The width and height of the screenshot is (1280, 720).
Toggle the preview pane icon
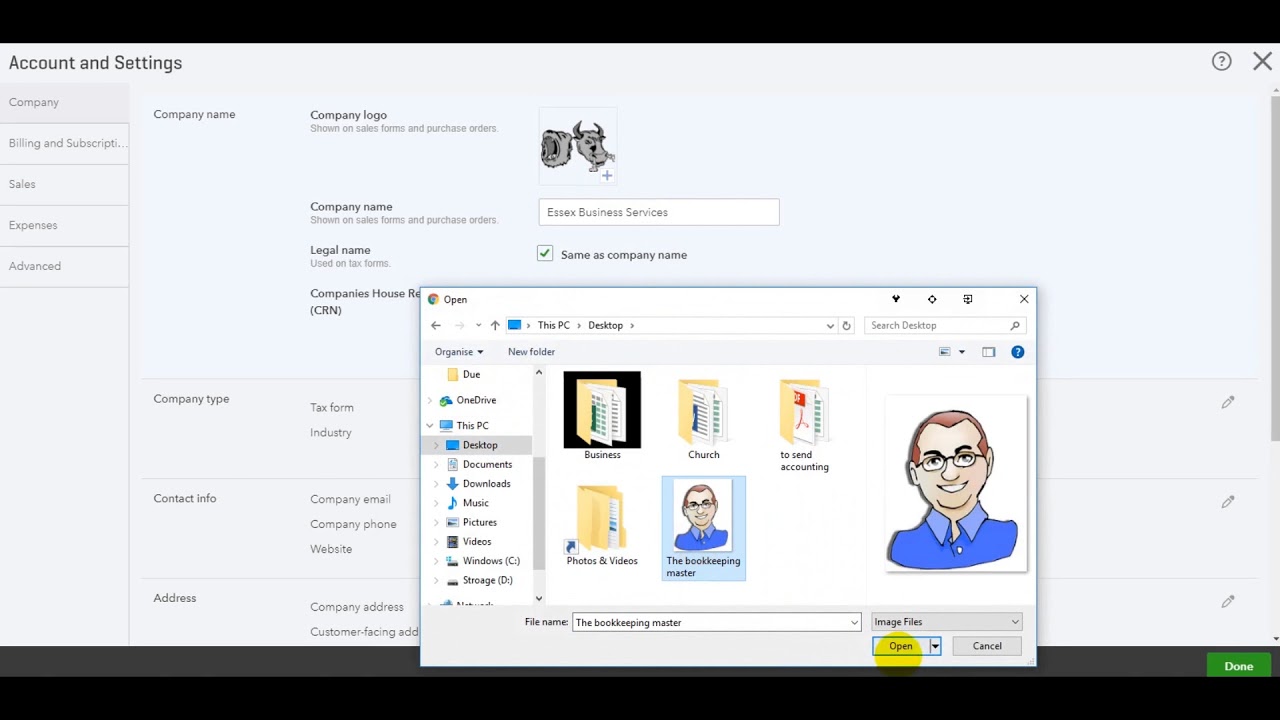pyautogui.click(x=989, y=352)
